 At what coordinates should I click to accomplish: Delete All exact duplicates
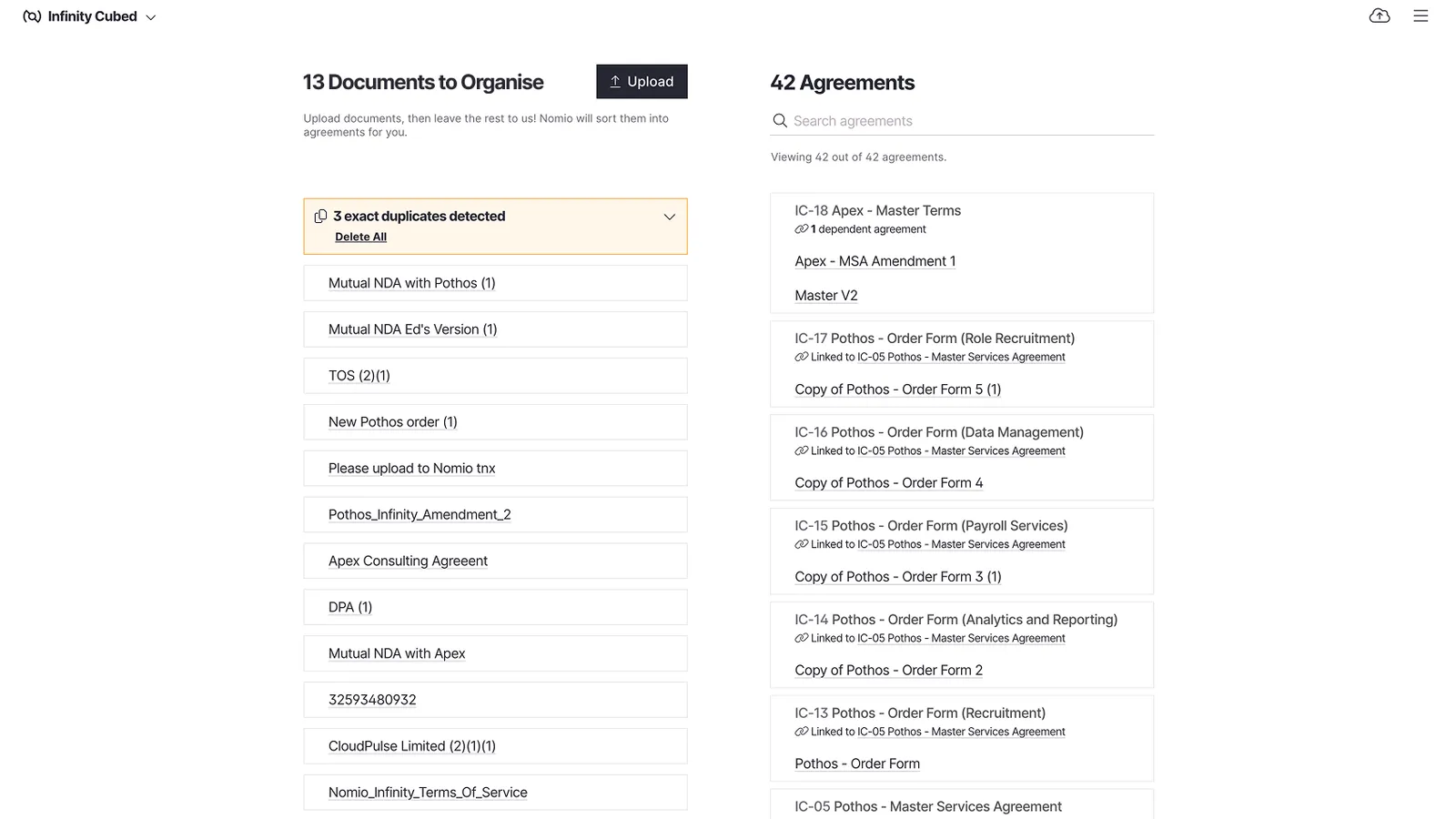(360, 238)
